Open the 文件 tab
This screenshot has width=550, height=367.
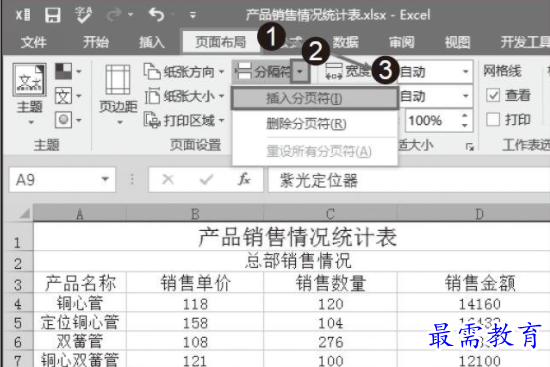[34, 42]
